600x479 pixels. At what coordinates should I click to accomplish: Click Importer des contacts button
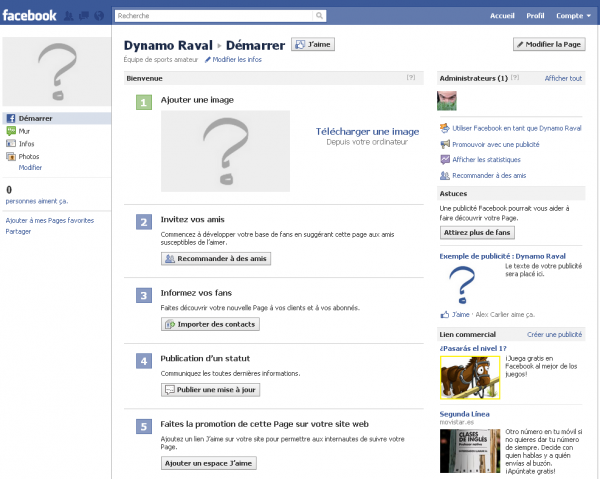coord(210,324)
